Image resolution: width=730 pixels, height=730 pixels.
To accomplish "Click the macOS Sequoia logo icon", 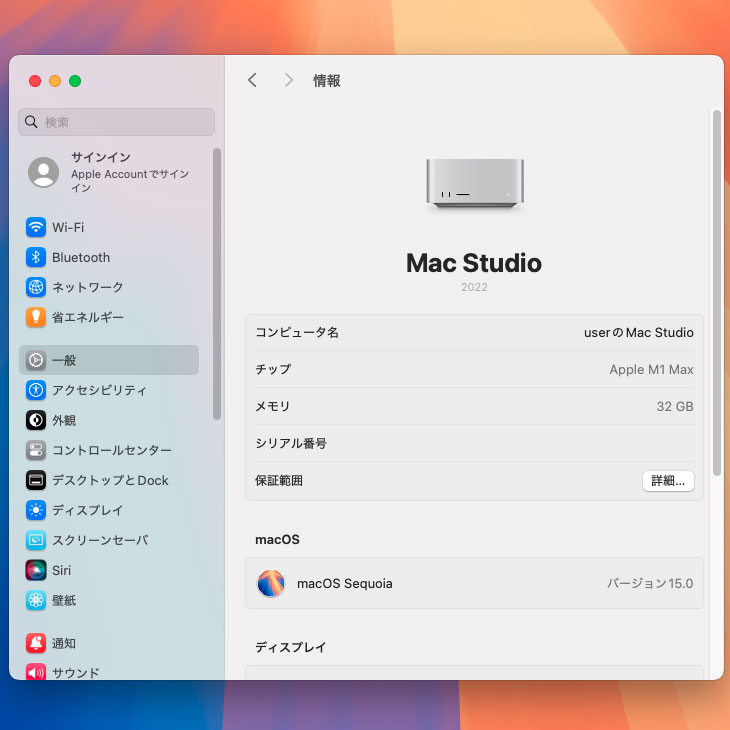I will (x=270, y=583).
